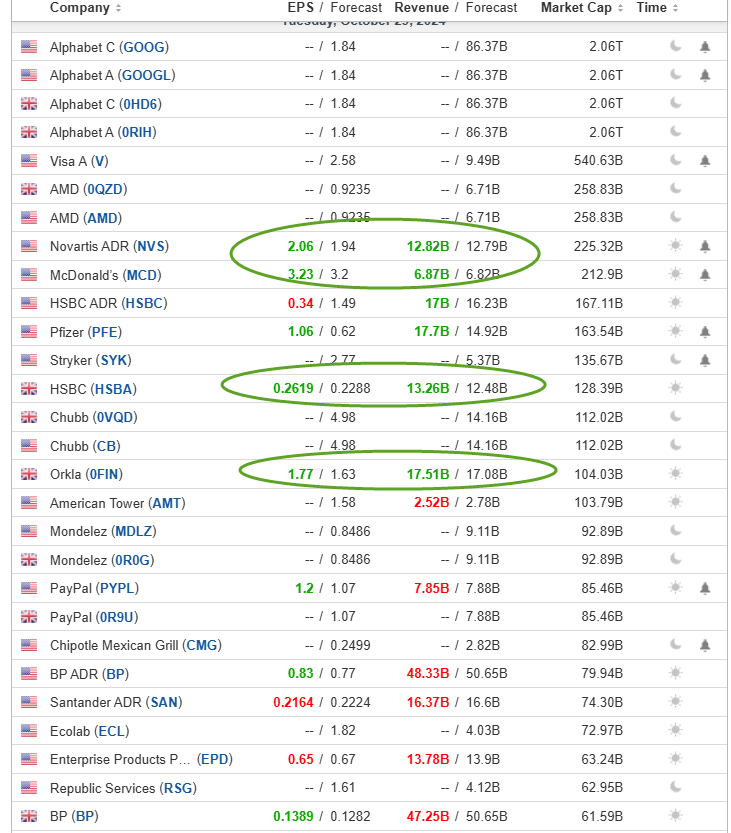This screenshot has width=731, height=833.
Task: Click the bell icon on Stryker row
Action: [x=704, y=360]
